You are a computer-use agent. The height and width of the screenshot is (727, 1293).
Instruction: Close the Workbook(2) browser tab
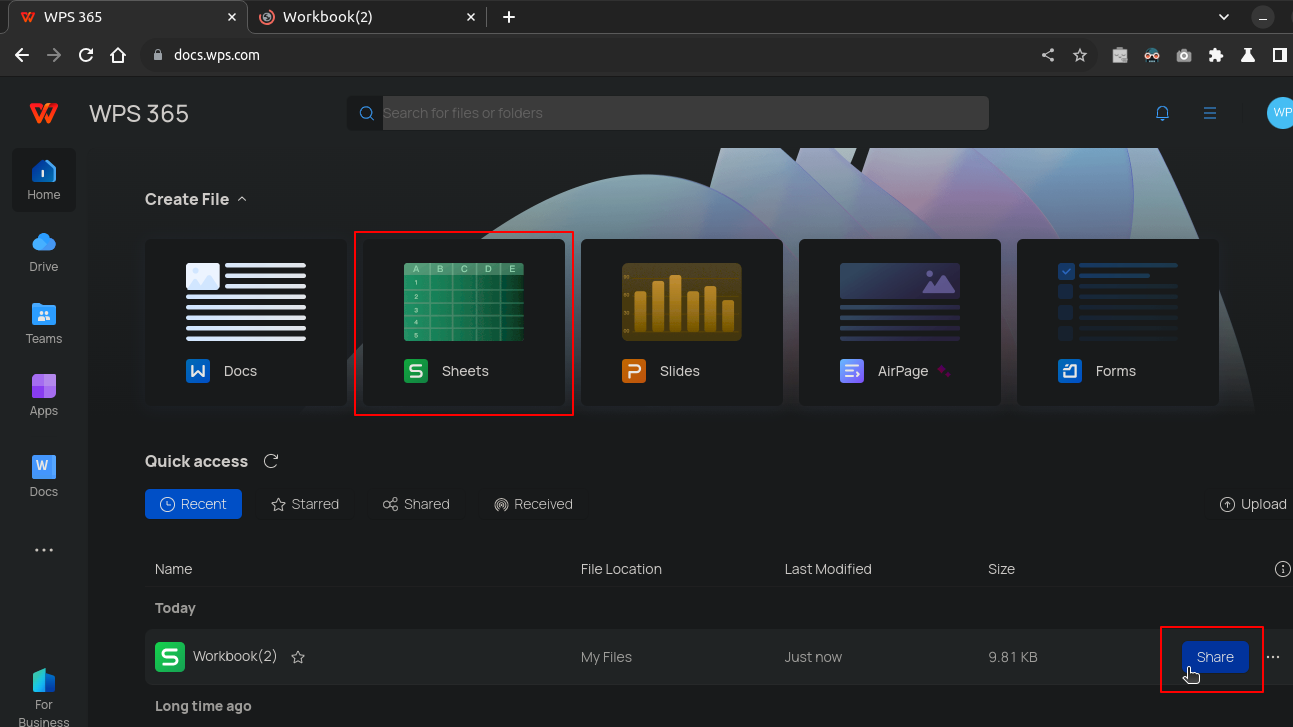(x=471, y=17)
